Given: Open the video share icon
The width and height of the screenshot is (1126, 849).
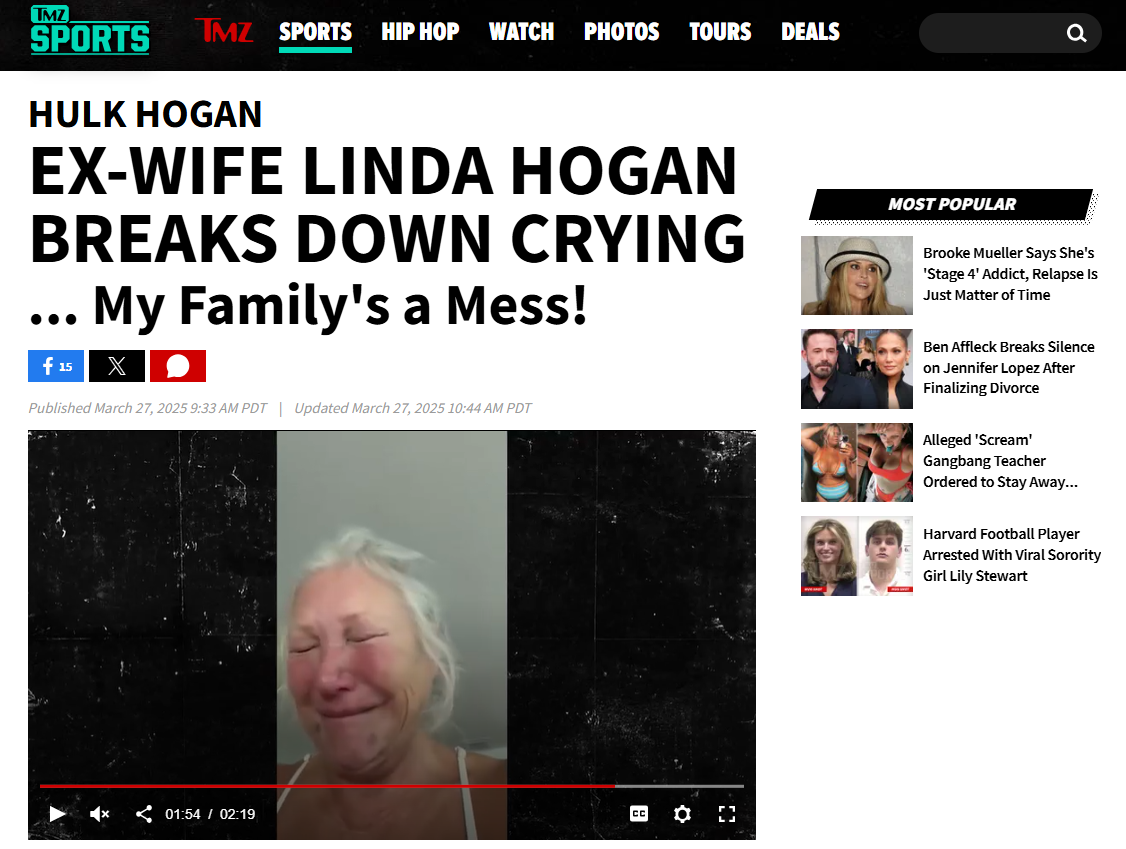Looking at the screenshot, I should pos(144,814).
